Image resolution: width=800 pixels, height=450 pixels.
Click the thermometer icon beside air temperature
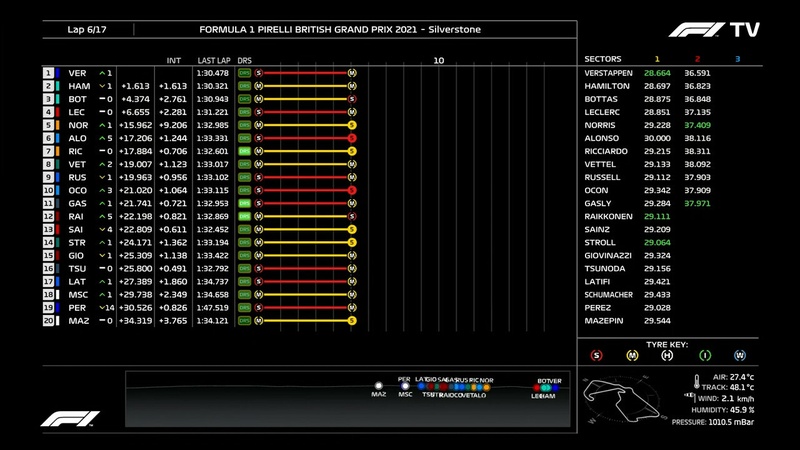(x=696, y=381)
